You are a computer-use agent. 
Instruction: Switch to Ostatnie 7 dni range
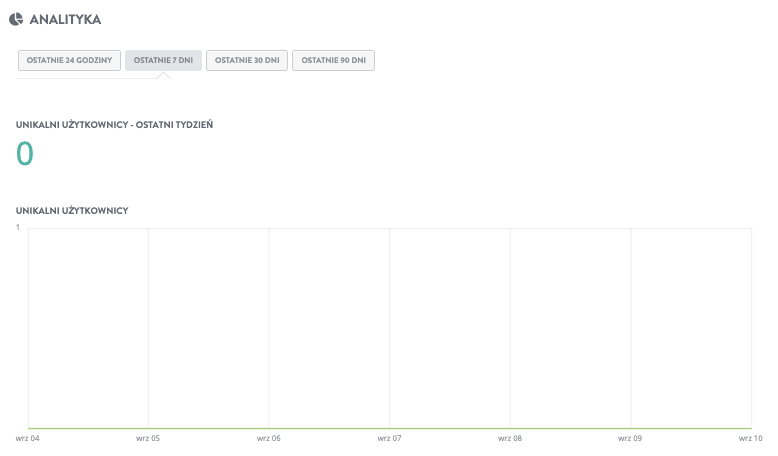coord(163,61)
